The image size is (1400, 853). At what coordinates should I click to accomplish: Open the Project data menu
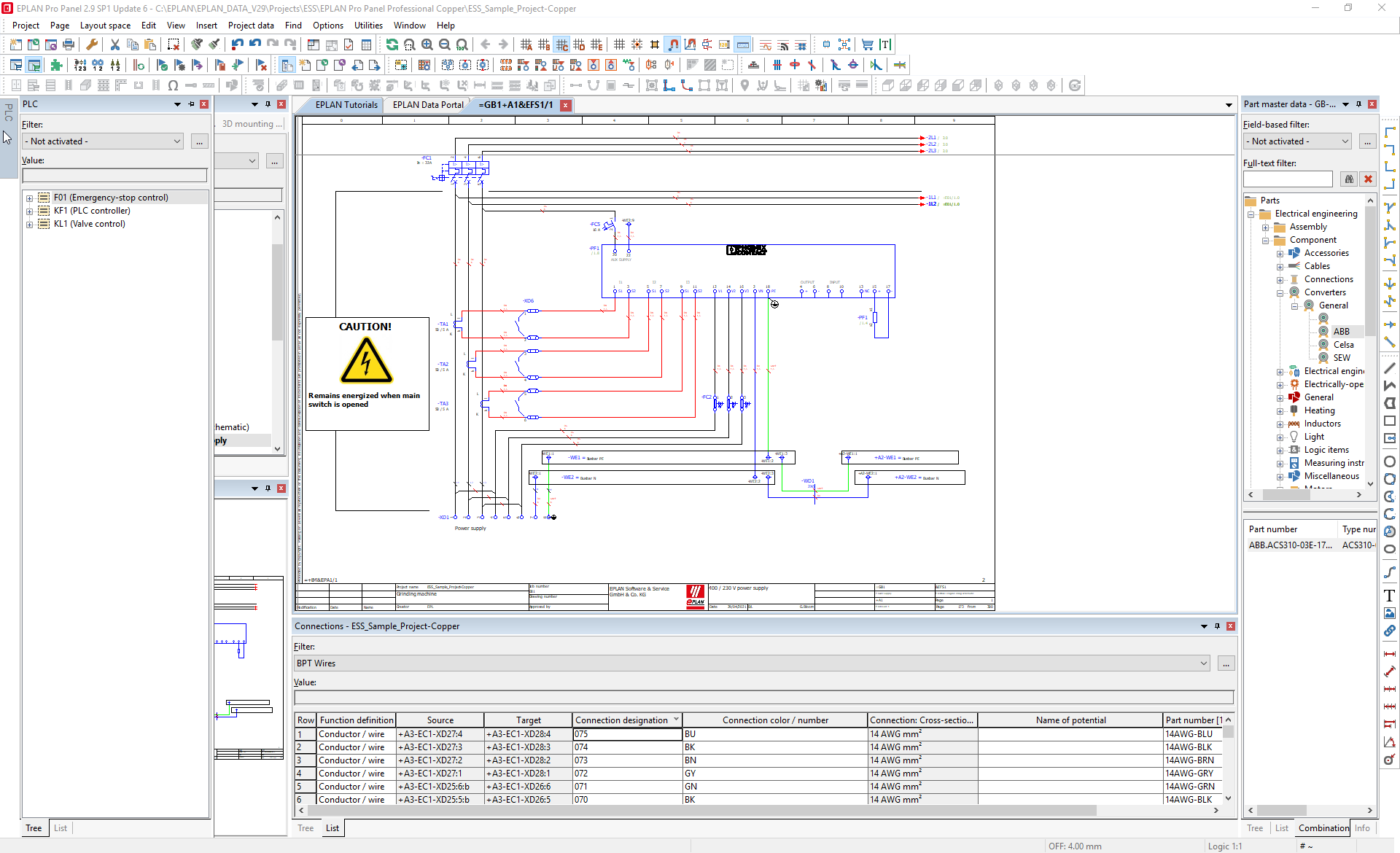tap(251, 25)
